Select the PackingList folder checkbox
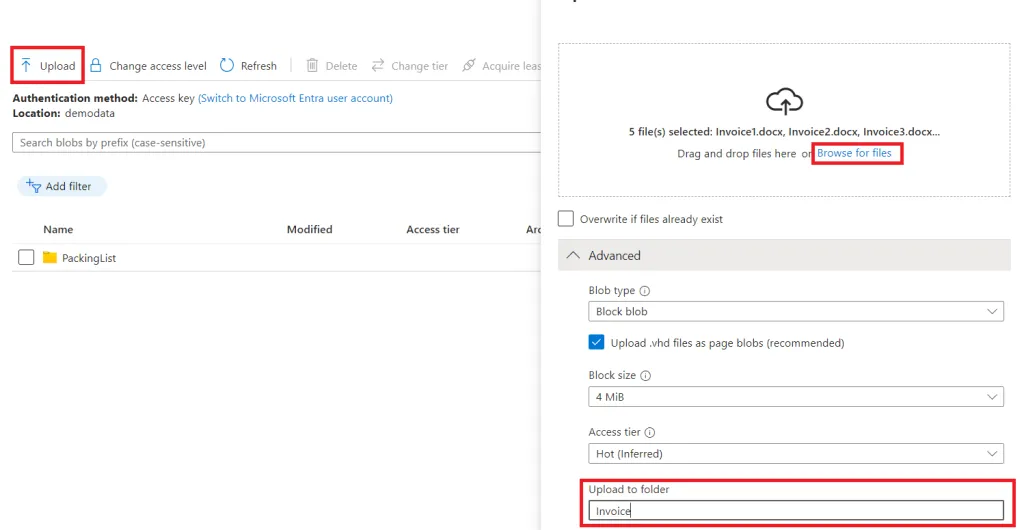 (x=26, y=258)
